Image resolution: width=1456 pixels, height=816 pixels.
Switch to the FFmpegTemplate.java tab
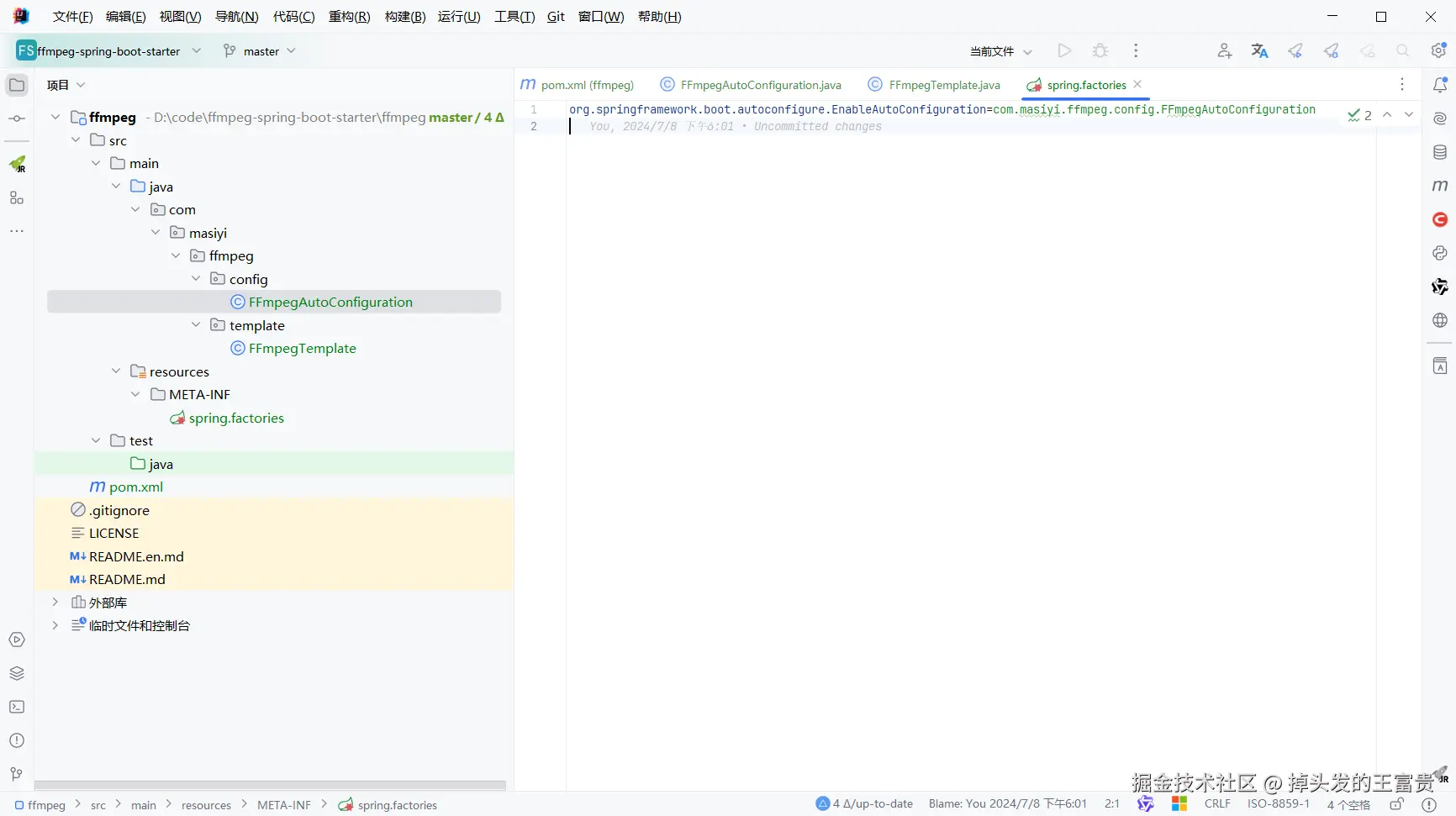pos(934,85)
